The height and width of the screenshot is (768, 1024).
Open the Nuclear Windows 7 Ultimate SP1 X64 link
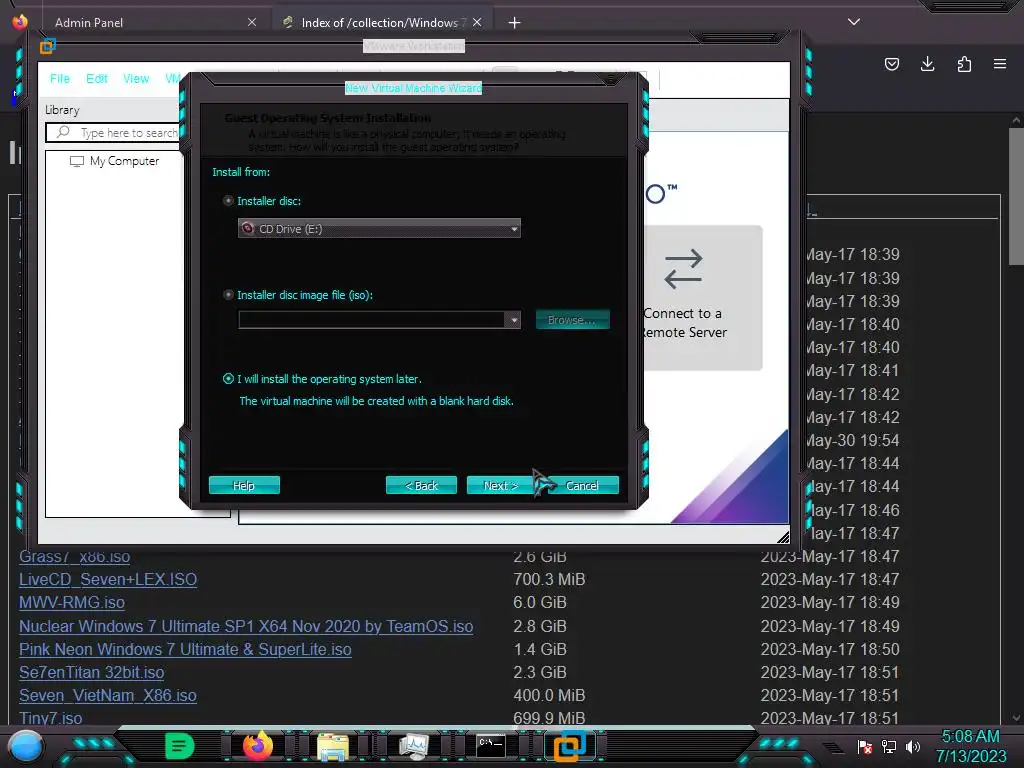pos(246,626)
